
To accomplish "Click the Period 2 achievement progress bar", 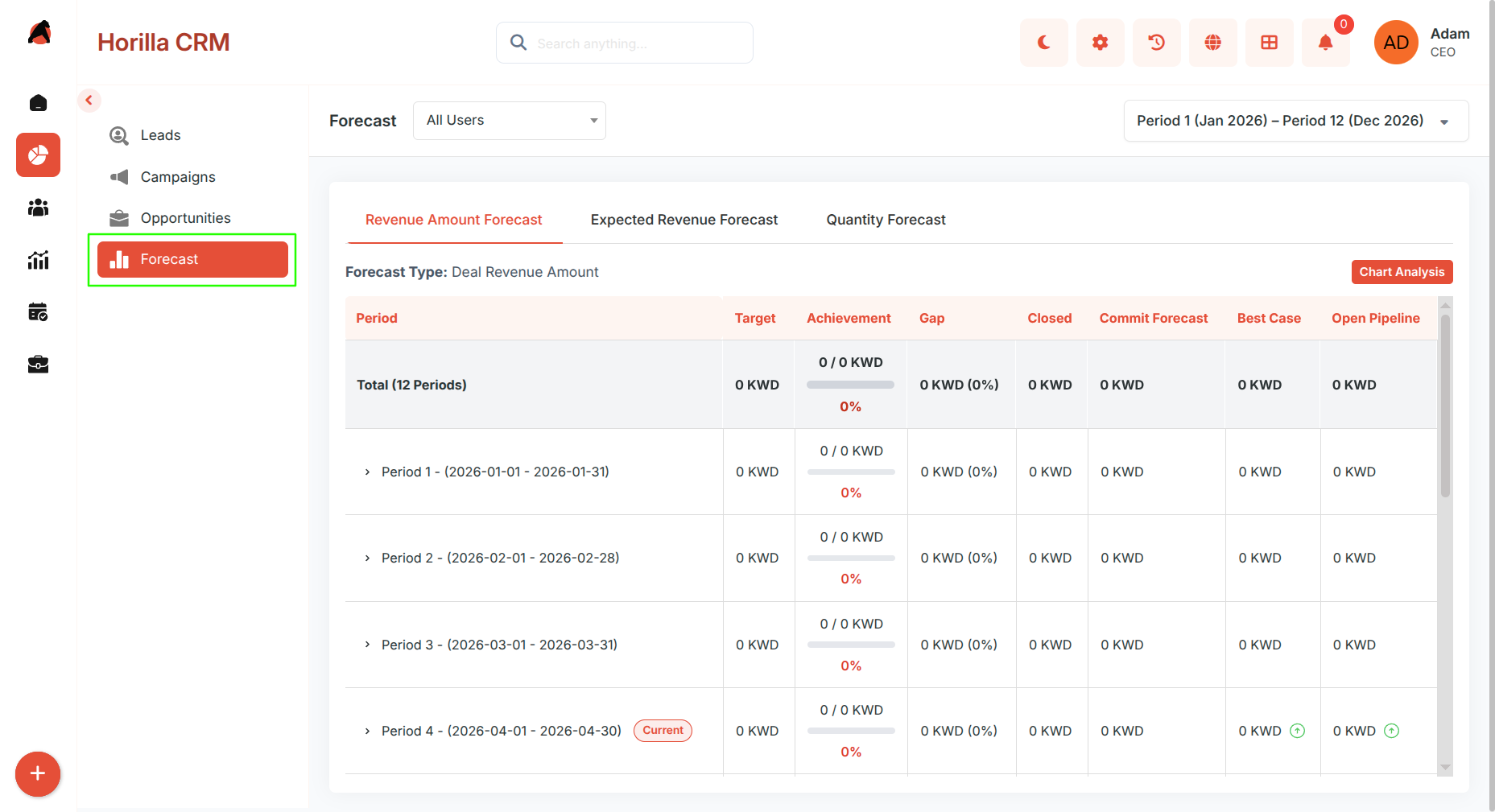I will 851,558.
